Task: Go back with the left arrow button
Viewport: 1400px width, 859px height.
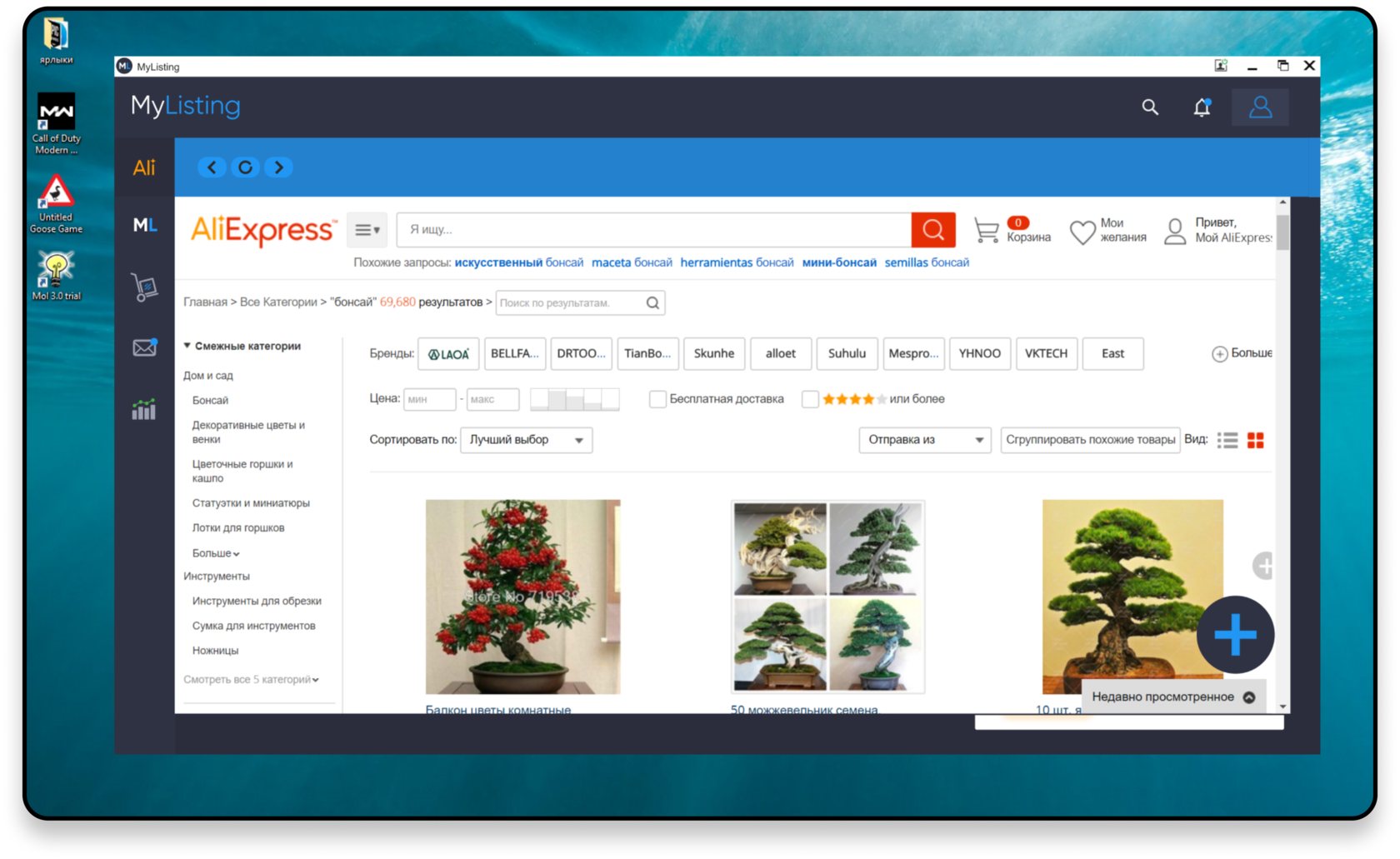Action: point(212,167)
